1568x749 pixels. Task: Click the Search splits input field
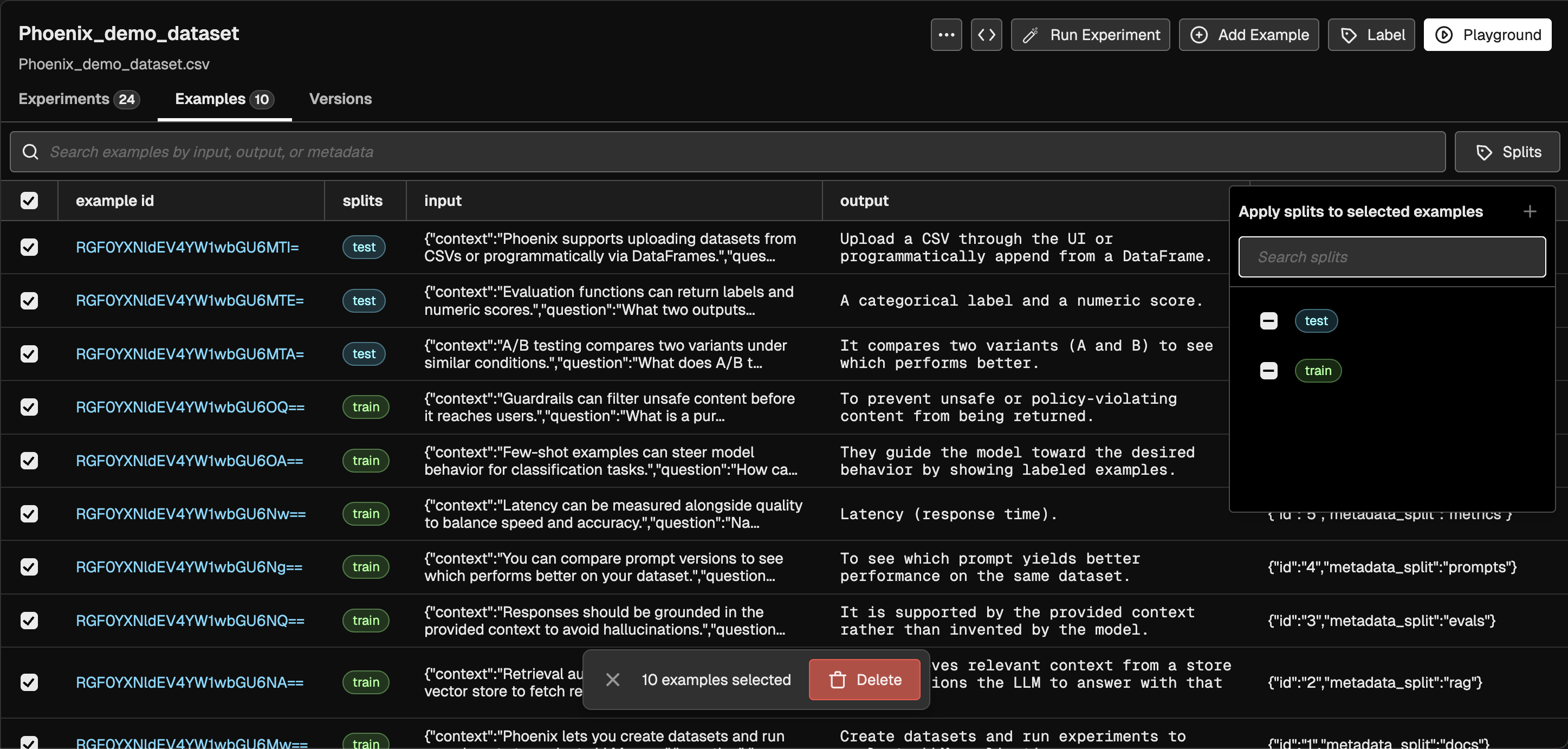(1391, 257)
